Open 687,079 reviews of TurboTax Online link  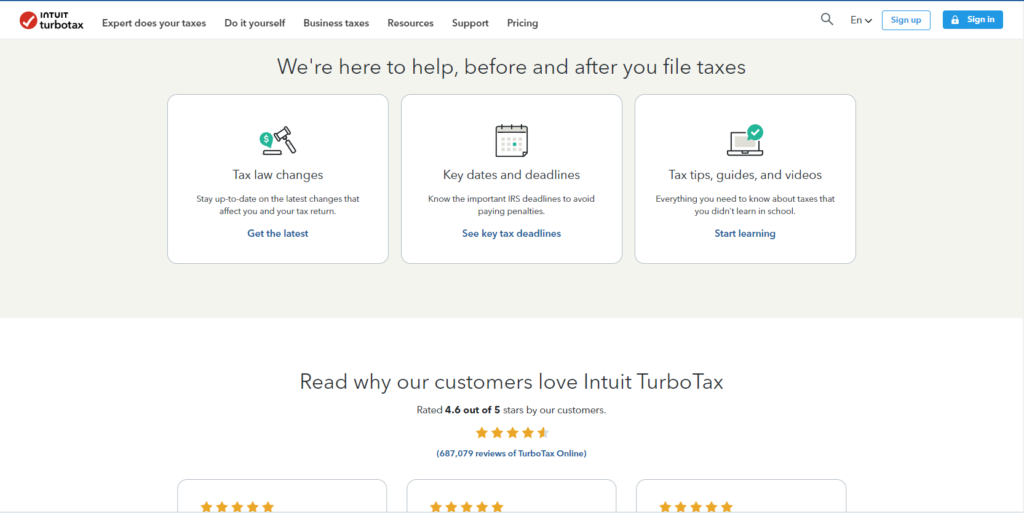pos(511,454)
